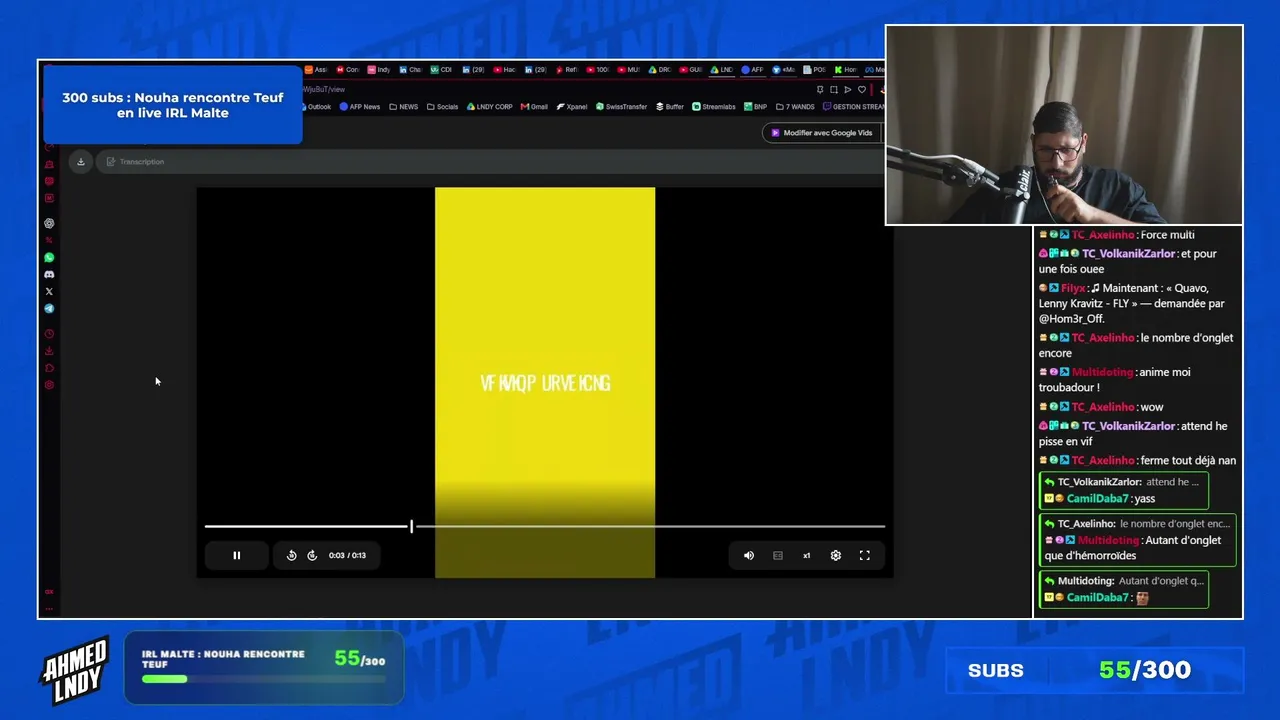Click the page URL in address bar

point(324,89)
